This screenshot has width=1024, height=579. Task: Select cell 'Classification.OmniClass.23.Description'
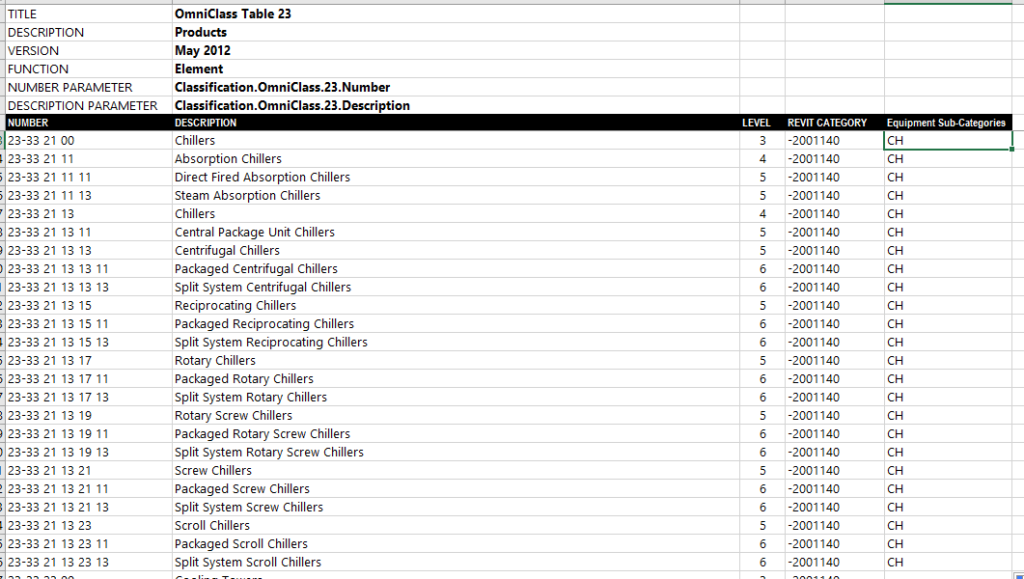(x=456, y=105)
